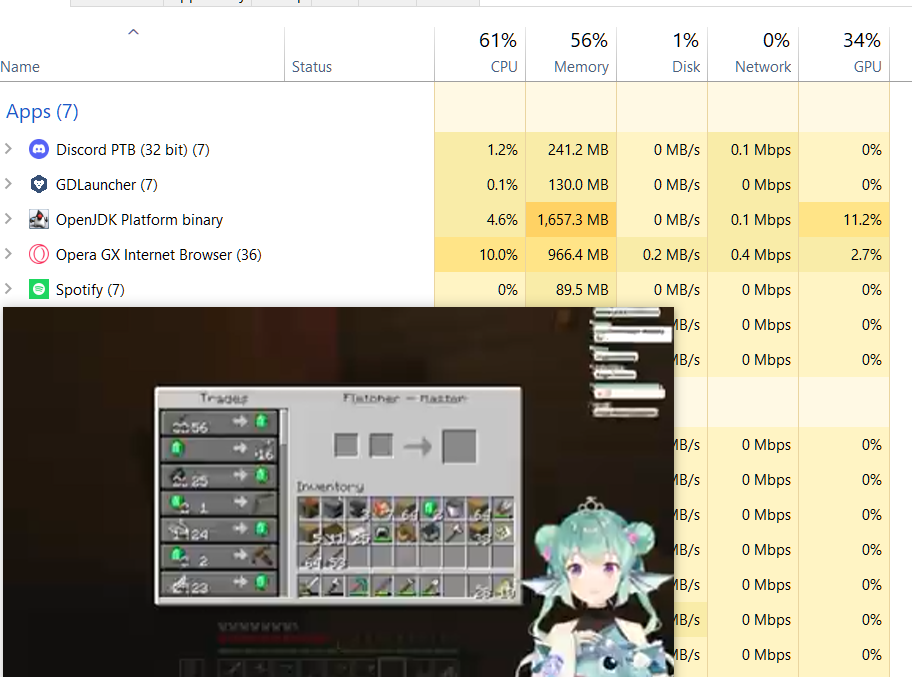Sort by the CPU column header
Screen dimensions: 912x677
coord(480,54)
